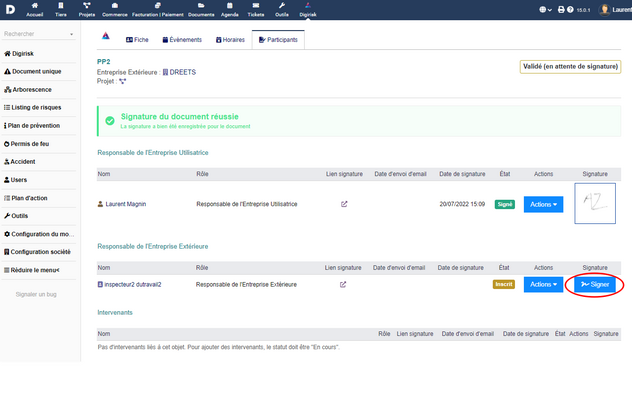Screen dimensions: 632x400
Task: Click the Inscrit status badge
Action: point(504,284)
